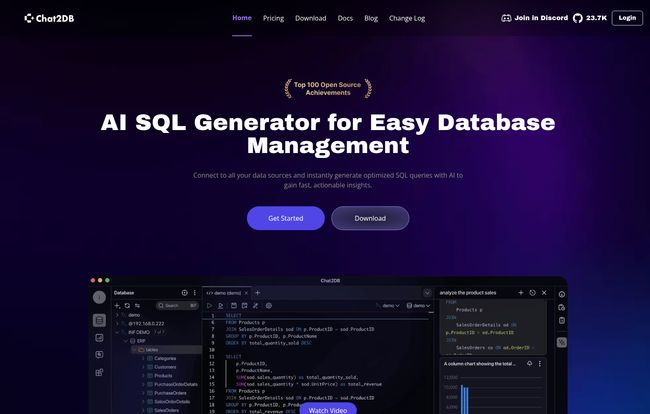Screen dimensions: 650x414
Task: Expand the Customers table
Action: click(x=143, y=367)
